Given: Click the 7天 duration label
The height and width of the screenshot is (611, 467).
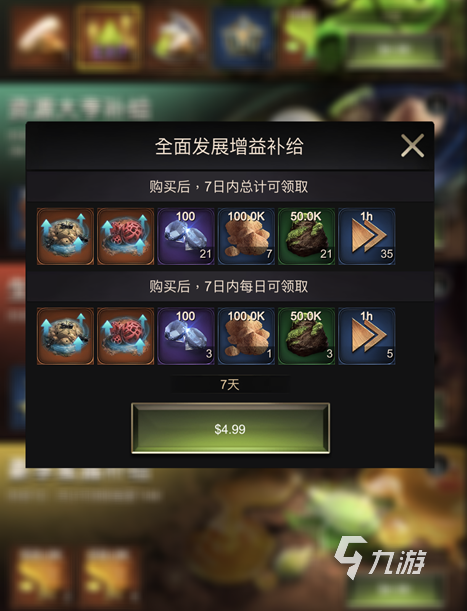Looking at the screenshot, I should (230, 385).
